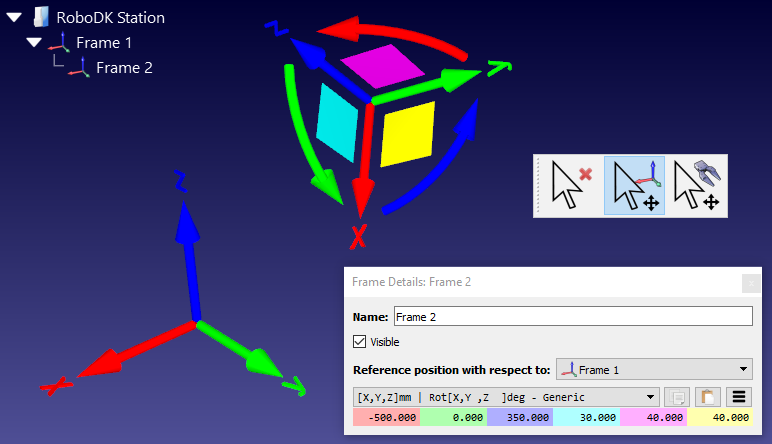The width and height of the screenshot is (772, 444).
Task: Click the yellow plane on the 3D frame gizmo
Action: point(404,134)
